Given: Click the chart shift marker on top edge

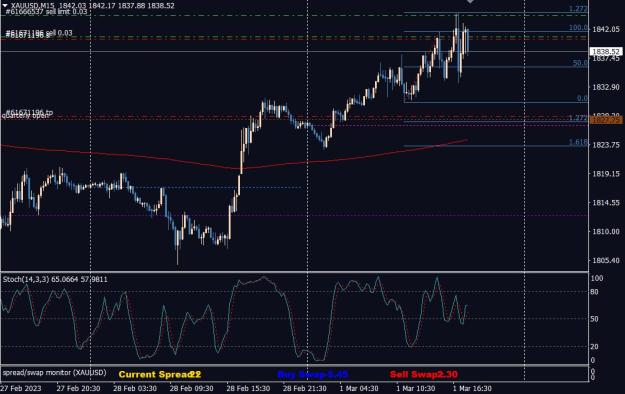Looking at the screenshot, I should (470, 2).
